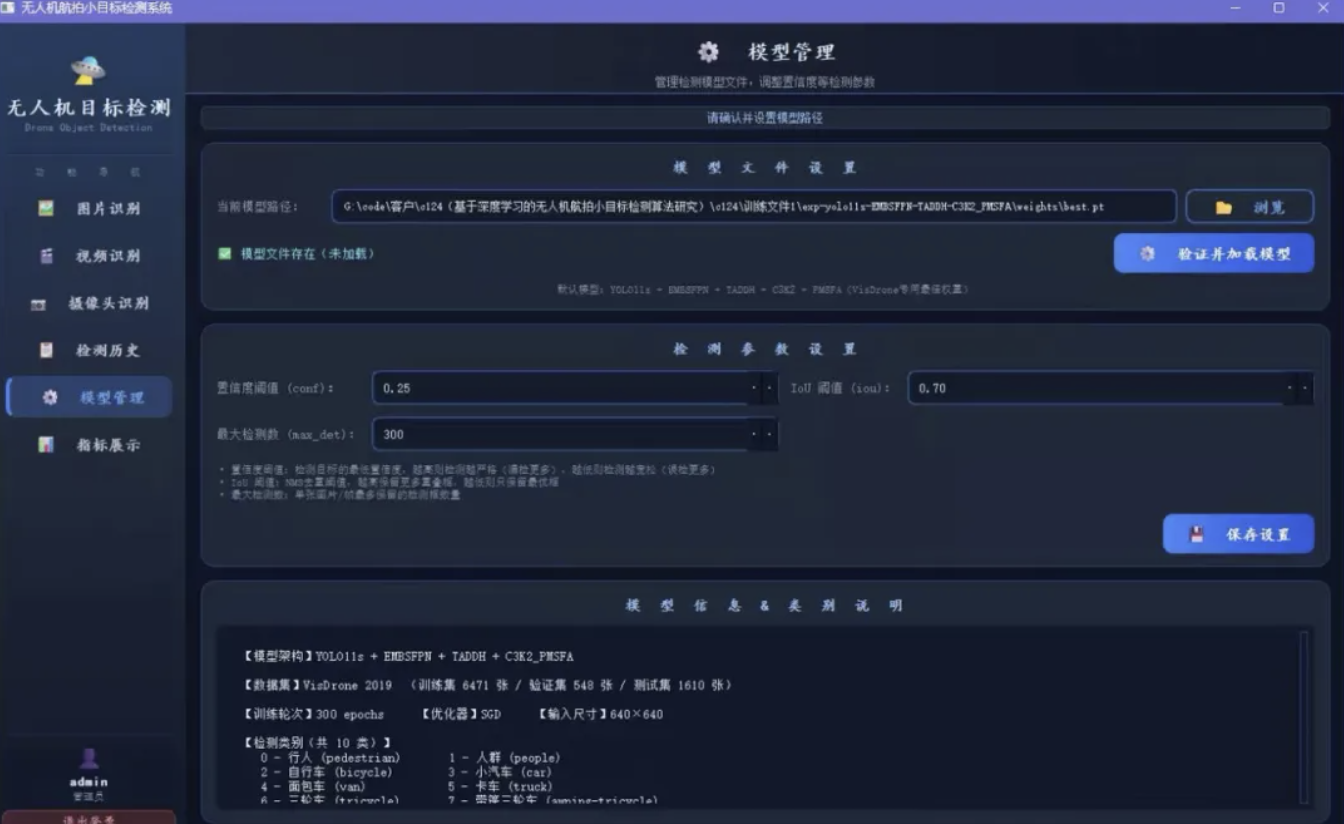Viewport: 1344px width, 824px height.
Task: Click the class entry 4 - 面包车 (van)
Action: point(312,787)
